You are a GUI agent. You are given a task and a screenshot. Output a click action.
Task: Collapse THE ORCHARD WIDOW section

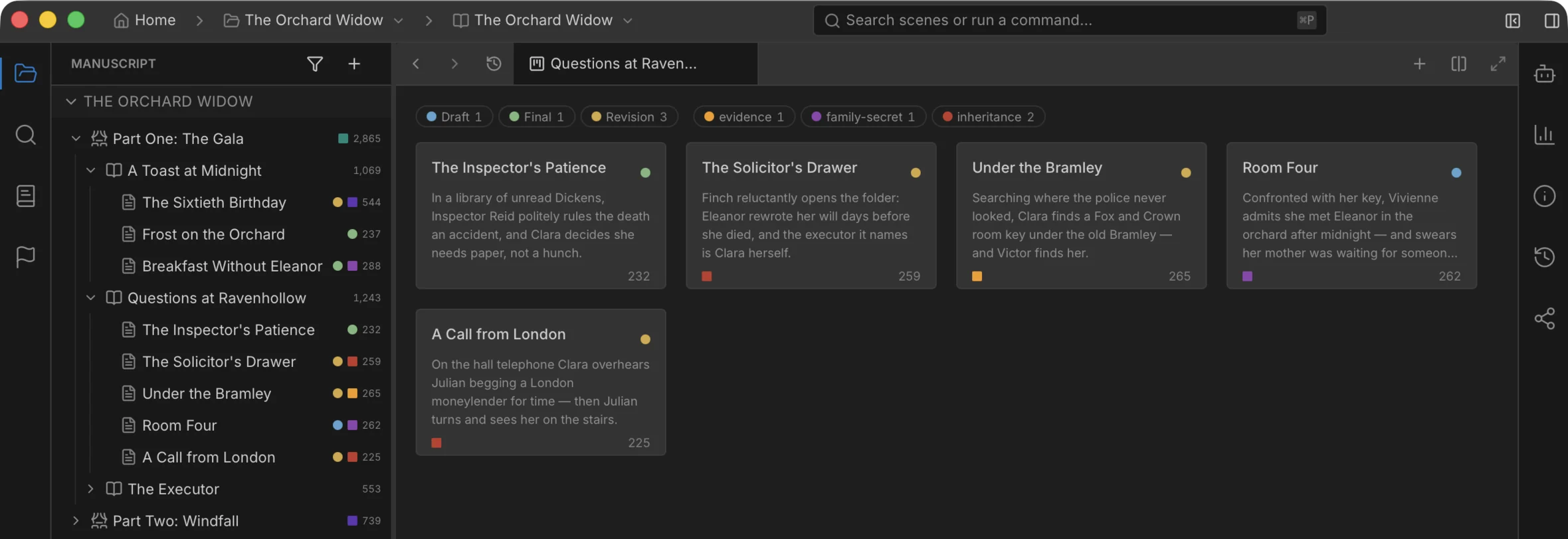click(x=71, y=102)
